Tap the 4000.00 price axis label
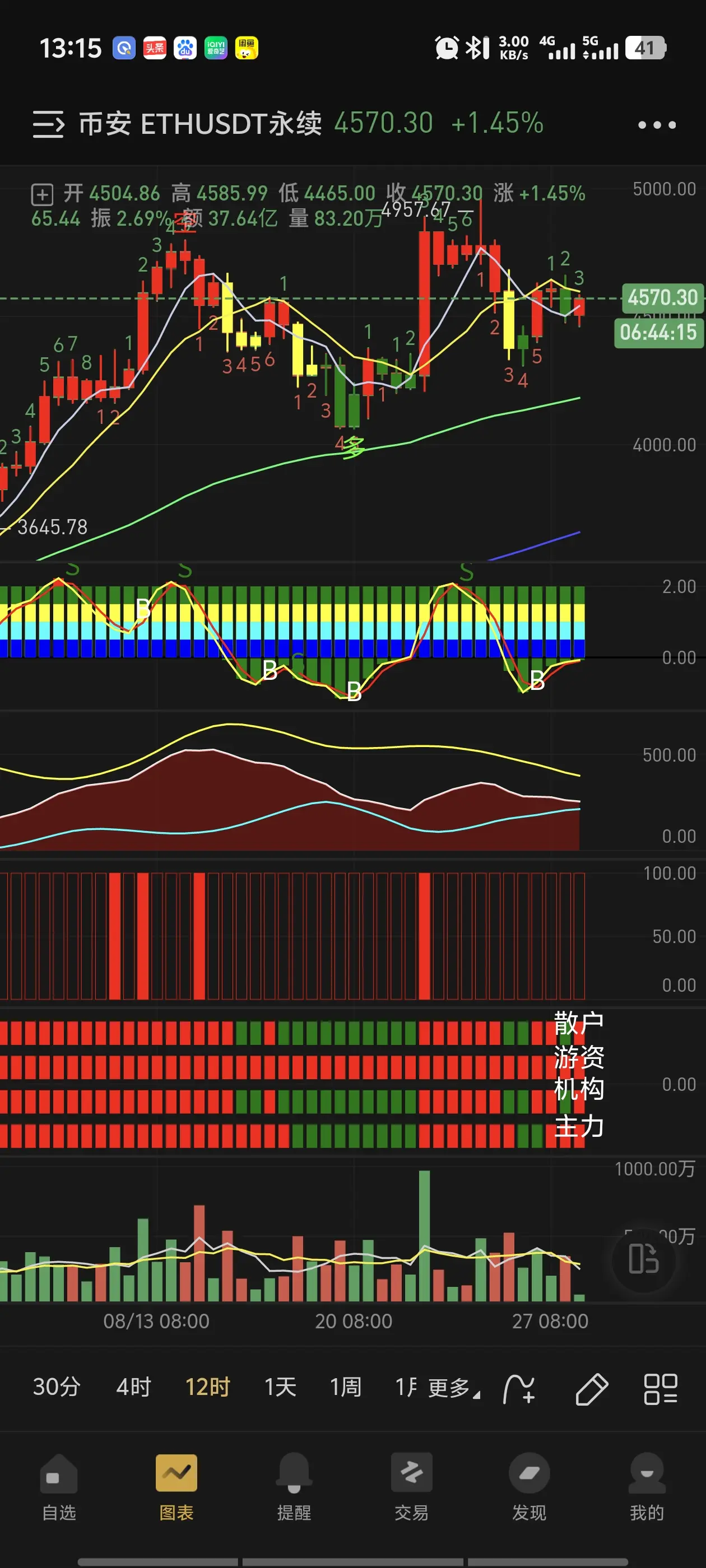The image size is (706, 1568). [664, 445]
